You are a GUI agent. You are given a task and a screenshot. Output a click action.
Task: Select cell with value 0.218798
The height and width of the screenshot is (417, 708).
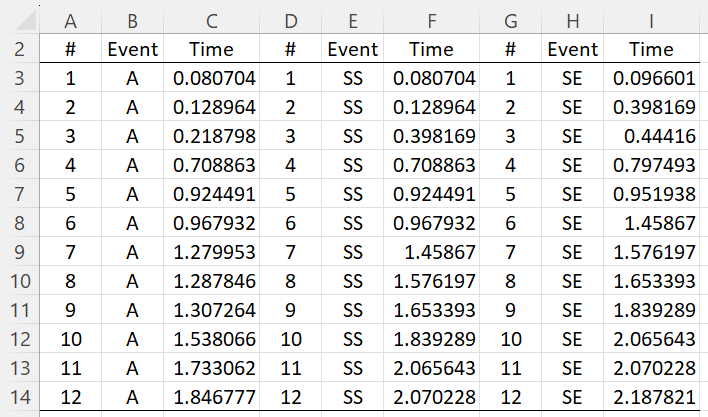point(212,136)
